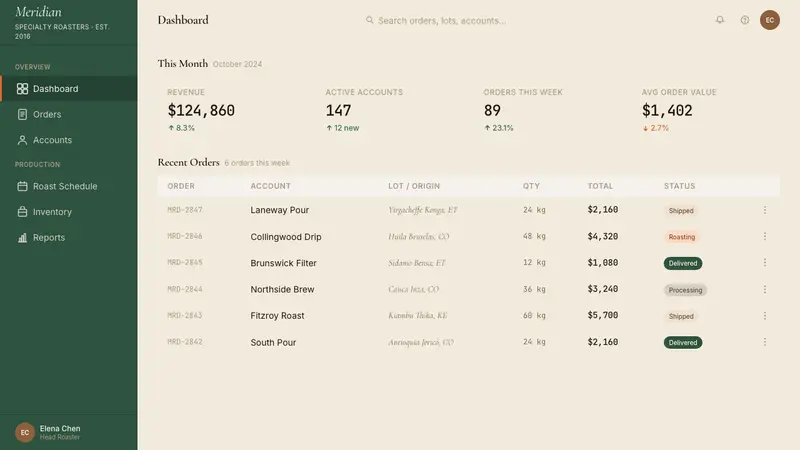Image resolution: width=800 pixels, height=450 pixels.
Task: Open row menu for order MRD-2847
Action: (764, 210)
